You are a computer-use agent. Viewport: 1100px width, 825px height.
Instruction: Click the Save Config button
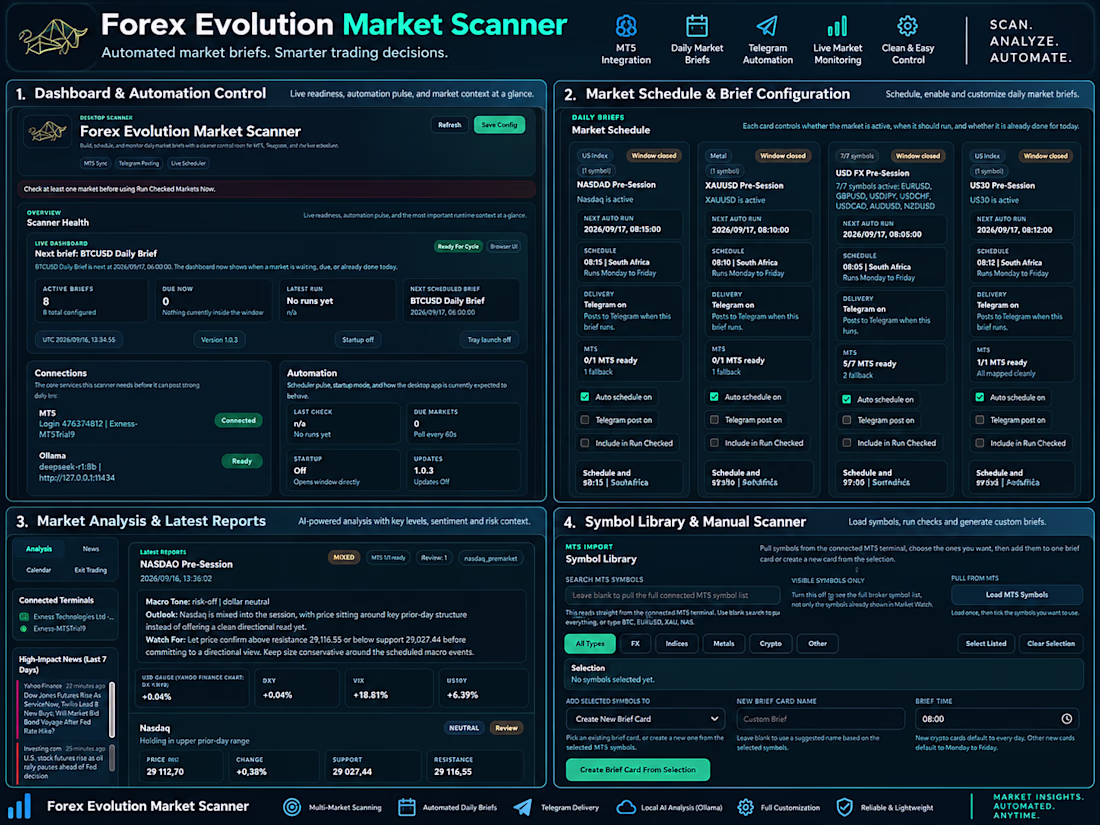499,125
